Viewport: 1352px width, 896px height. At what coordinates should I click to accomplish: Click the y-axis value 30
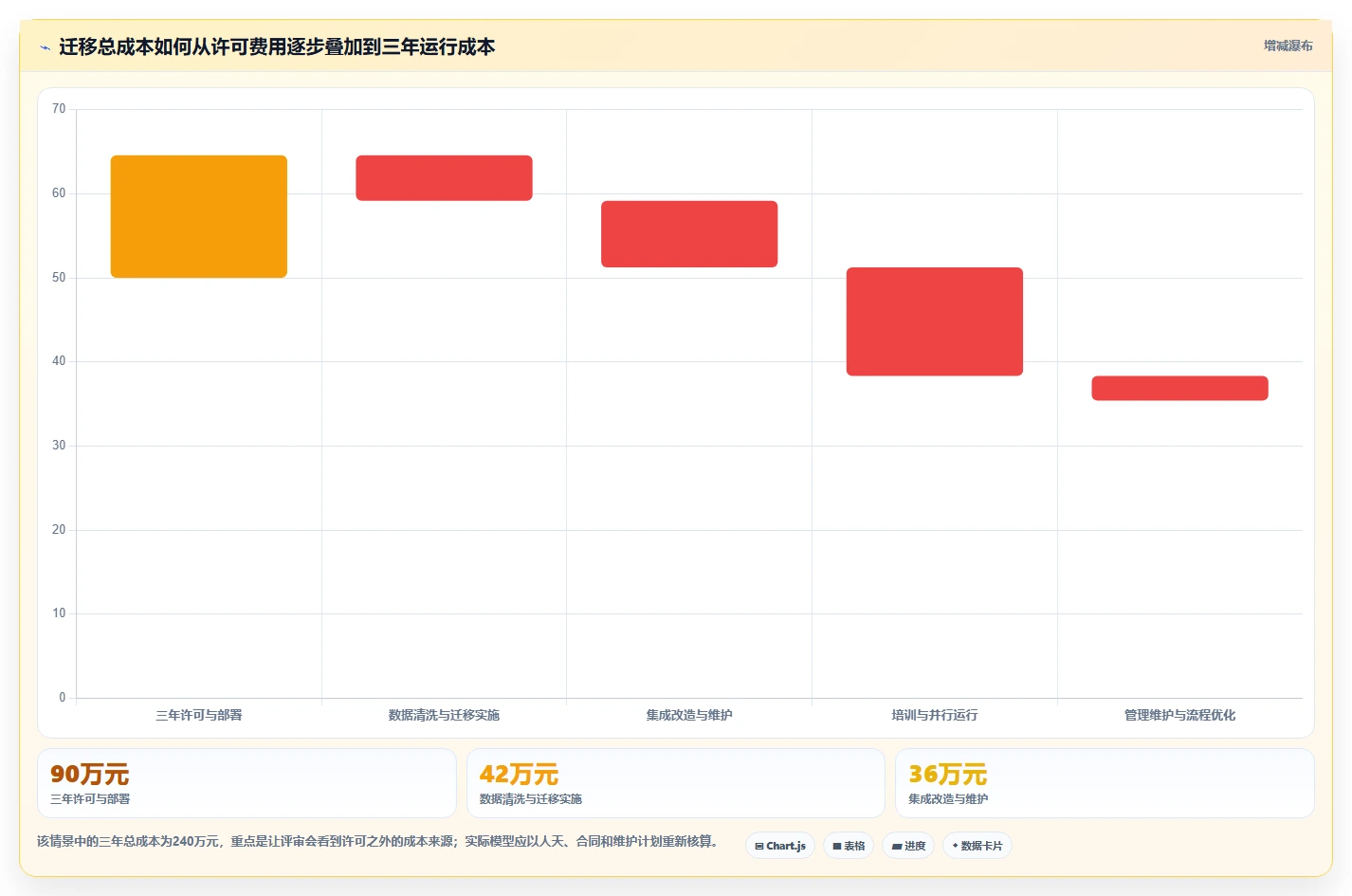pos(59,446)
